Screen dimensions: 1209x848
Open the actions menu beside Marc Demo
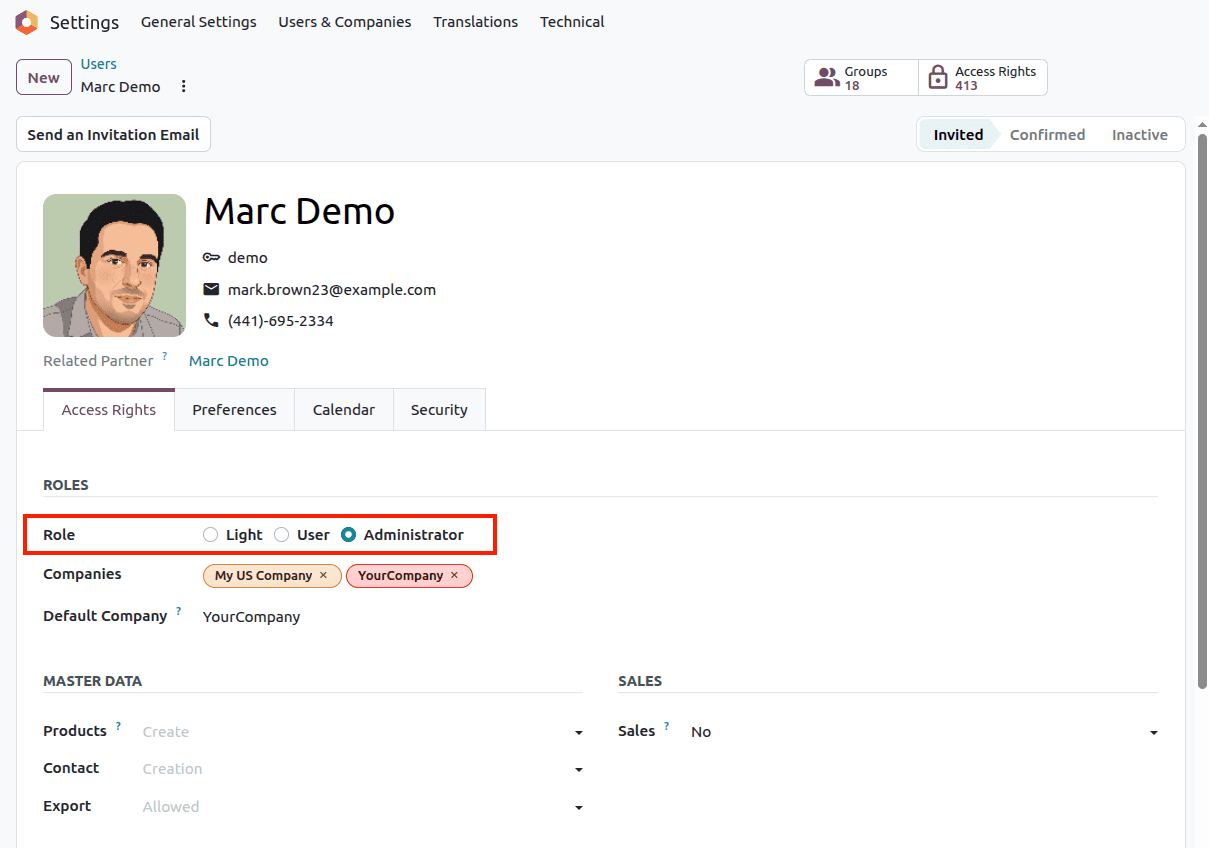point(183,87)
